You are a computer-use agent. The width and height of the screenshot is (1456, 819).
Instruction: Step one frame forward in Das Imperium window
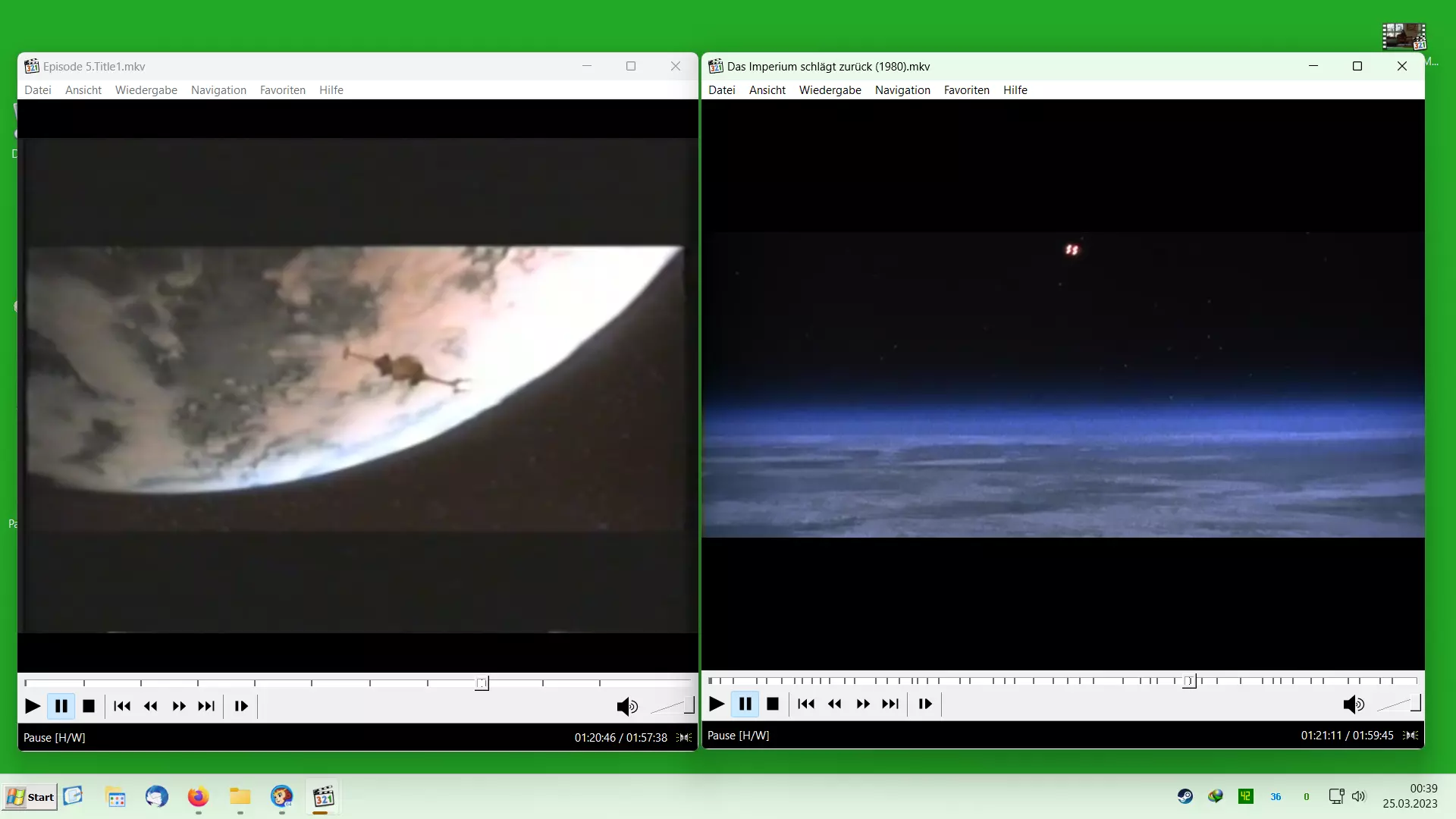pyautogui.click(x=925, y=704)
